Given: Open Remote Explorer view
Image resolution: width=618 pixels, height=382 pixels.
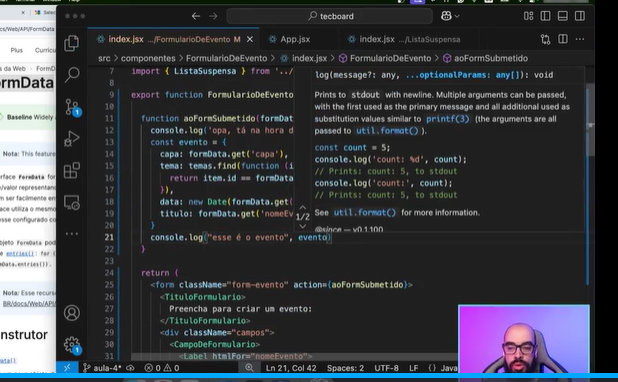Looking at the screenshot, I should point(72,202).
